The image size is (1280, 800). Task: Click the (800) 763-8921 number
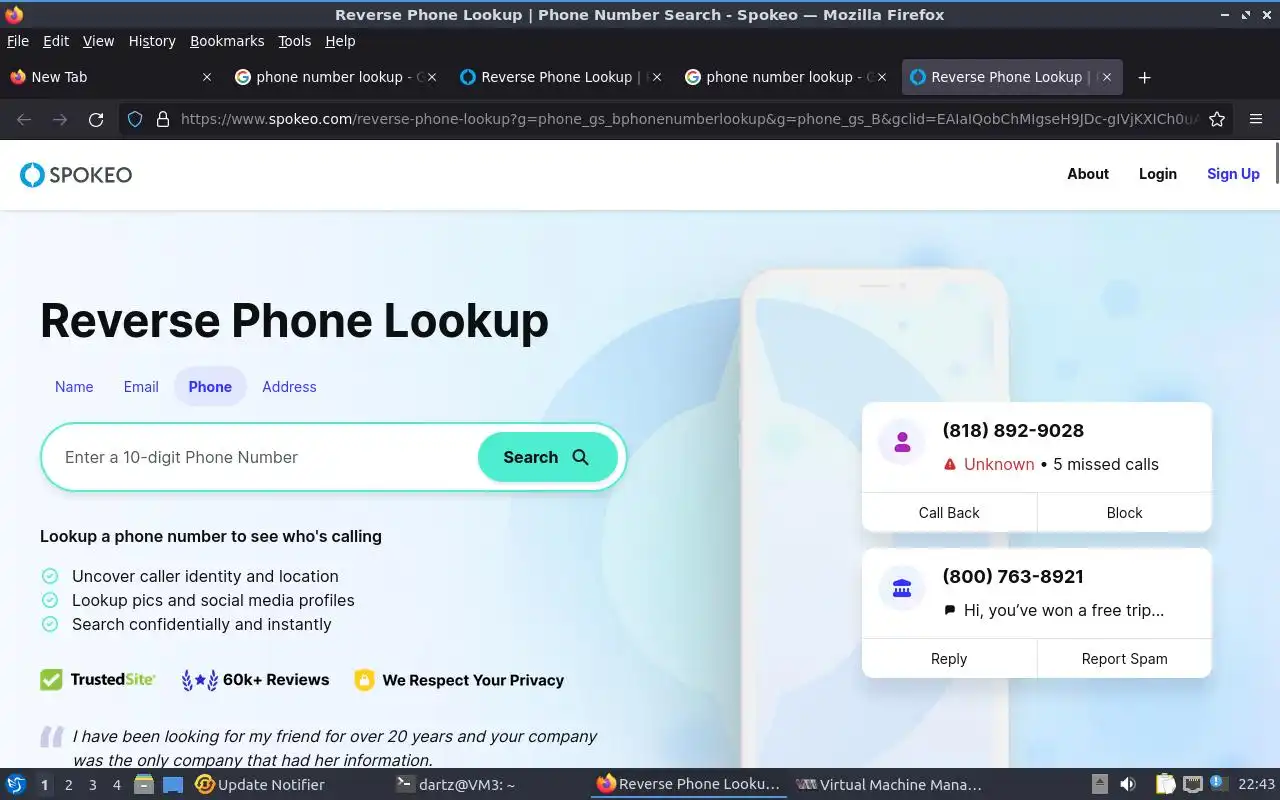[x=1013, y=577]
